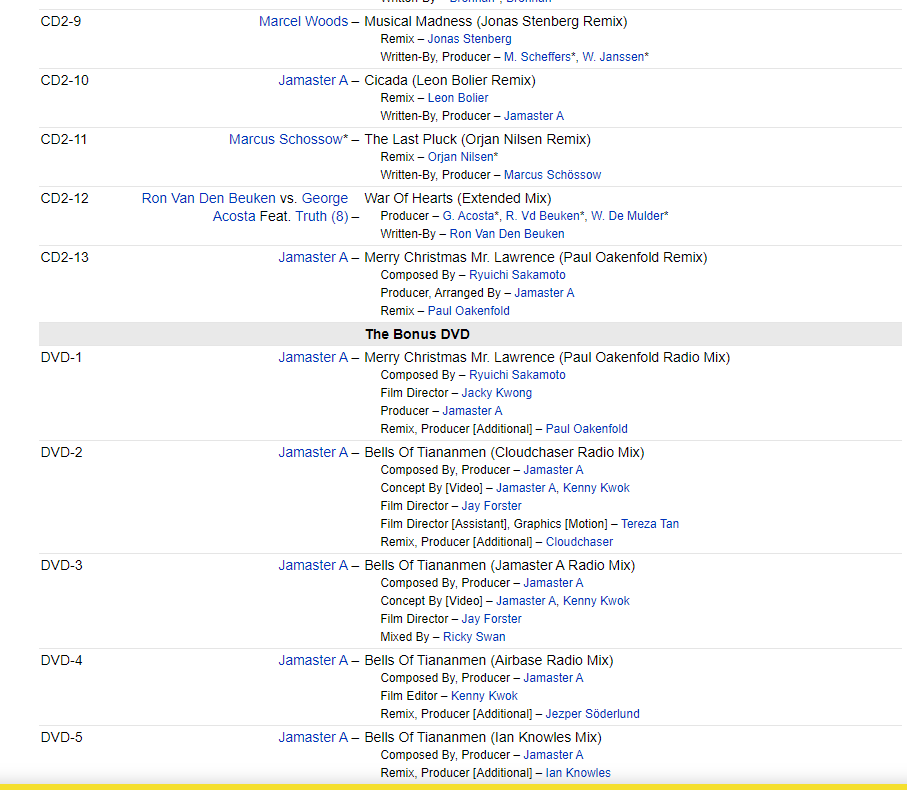Open R. Vd Beuken producer credit link
The image size is (907, 790).
click(545, 216)
